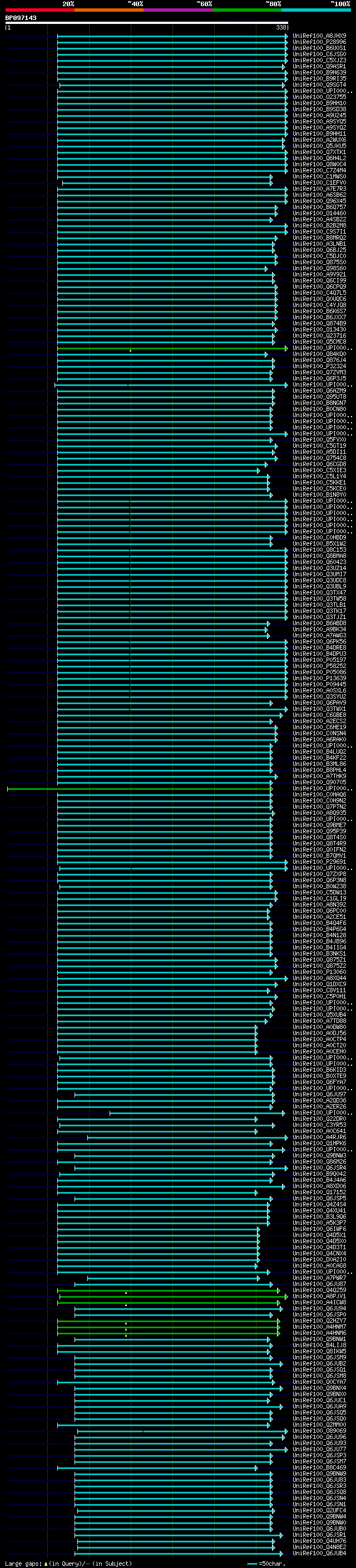Image resolution: width=356 pixels, height=1568 pixels.
Task: Select hit UniRef100_Q23716
Action: click(319, 336)
